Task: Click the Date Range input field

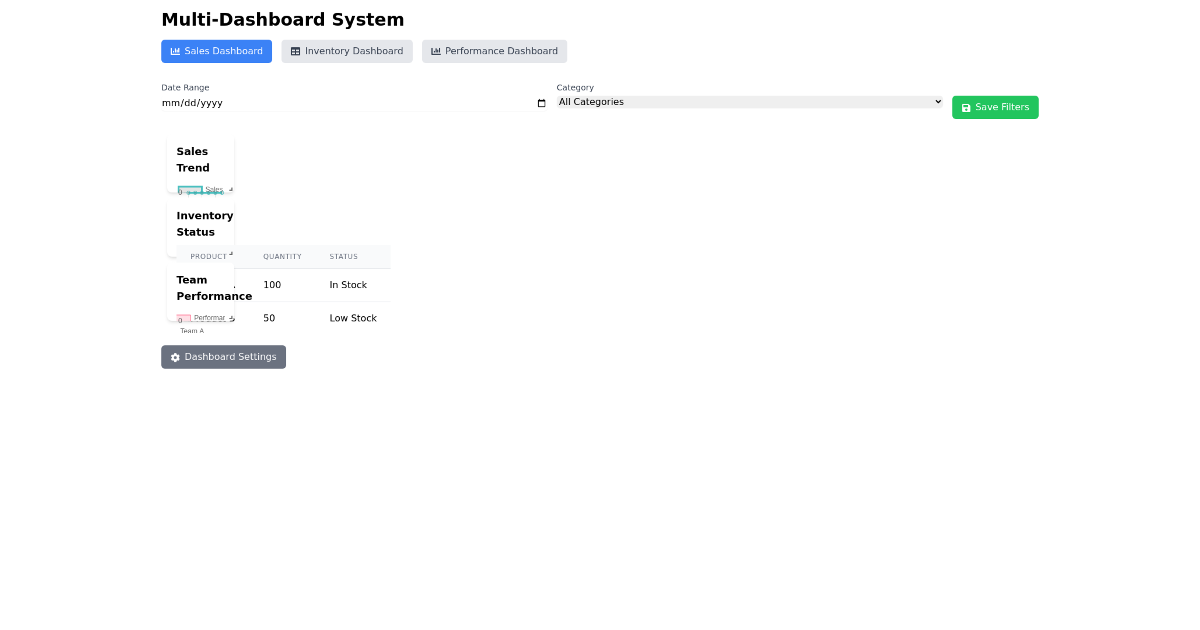Action: (340, 103)
